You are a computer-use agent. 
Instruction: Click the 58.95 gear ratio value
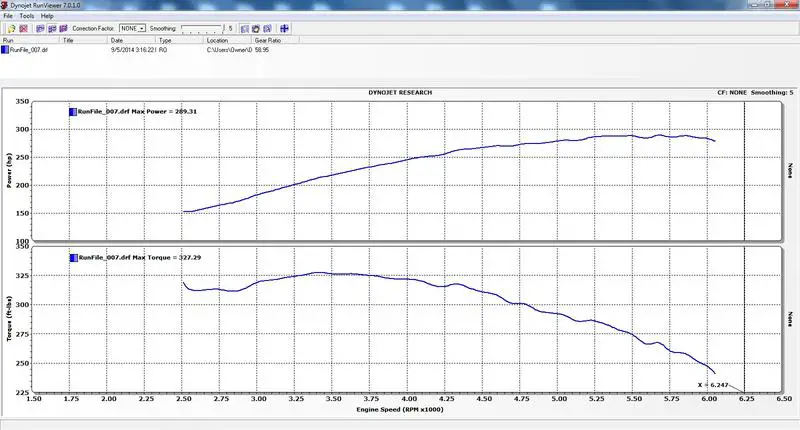click(x=262, y=50)
